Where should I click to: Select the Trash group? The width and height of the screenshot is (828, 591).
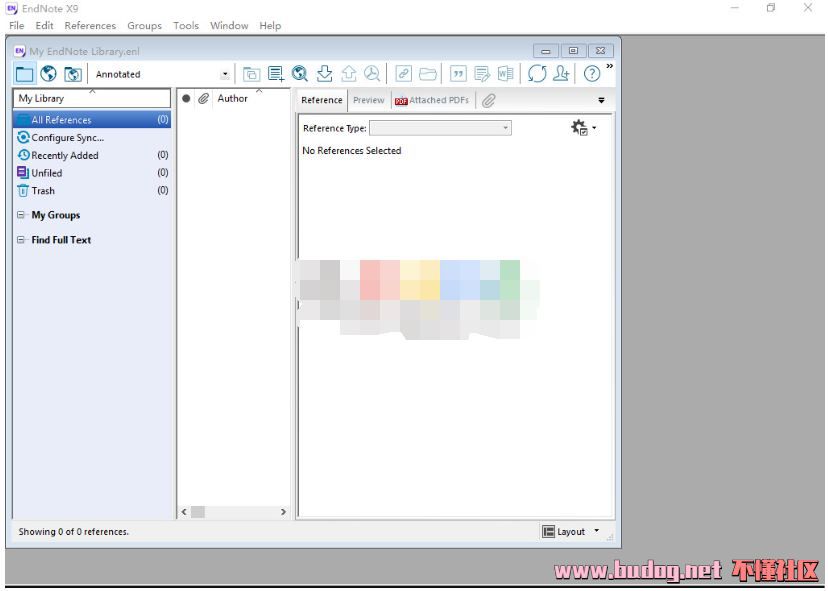click(92, 191)
